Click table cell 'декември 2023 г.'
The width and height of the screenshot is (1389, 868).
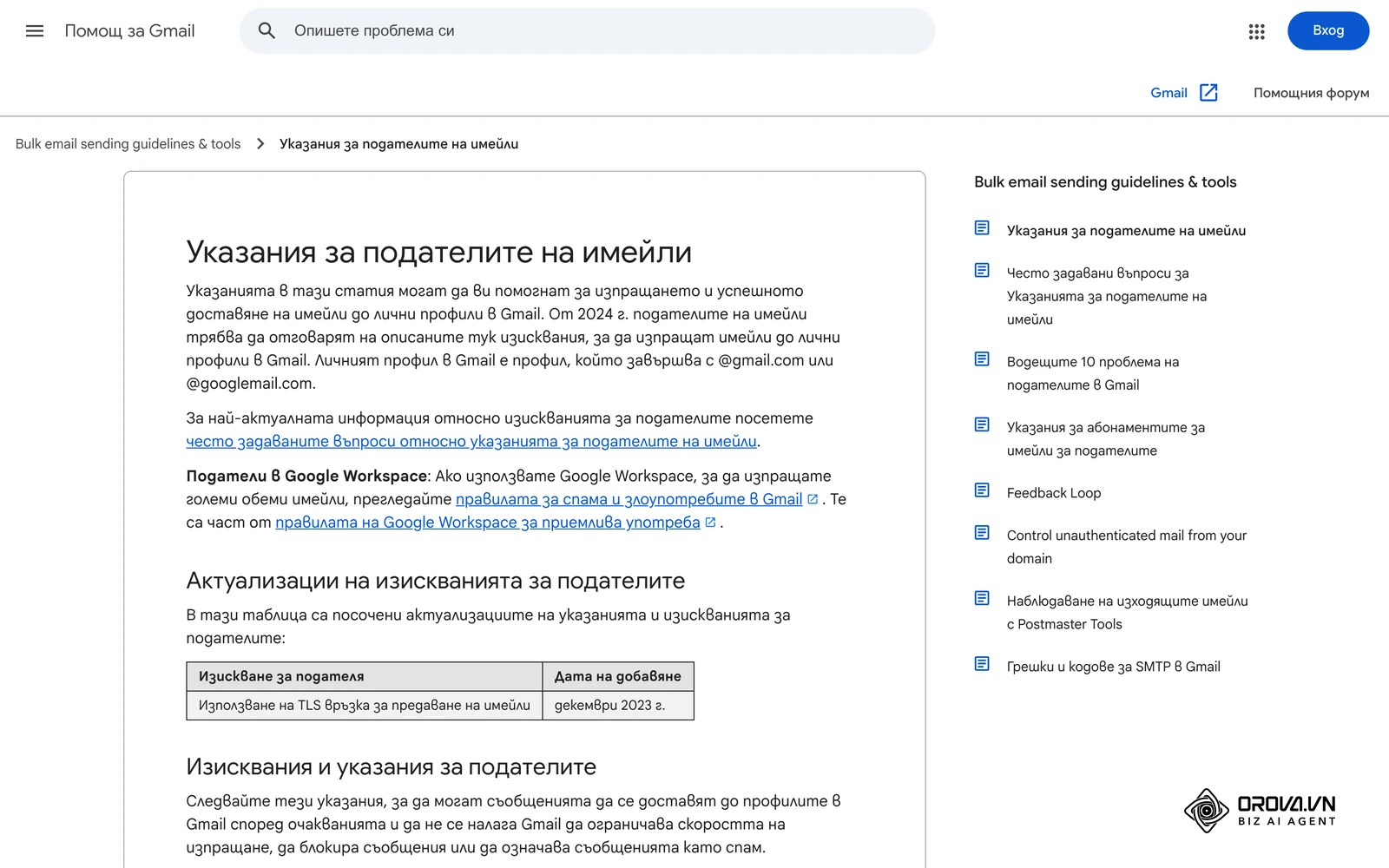point(618,706)
